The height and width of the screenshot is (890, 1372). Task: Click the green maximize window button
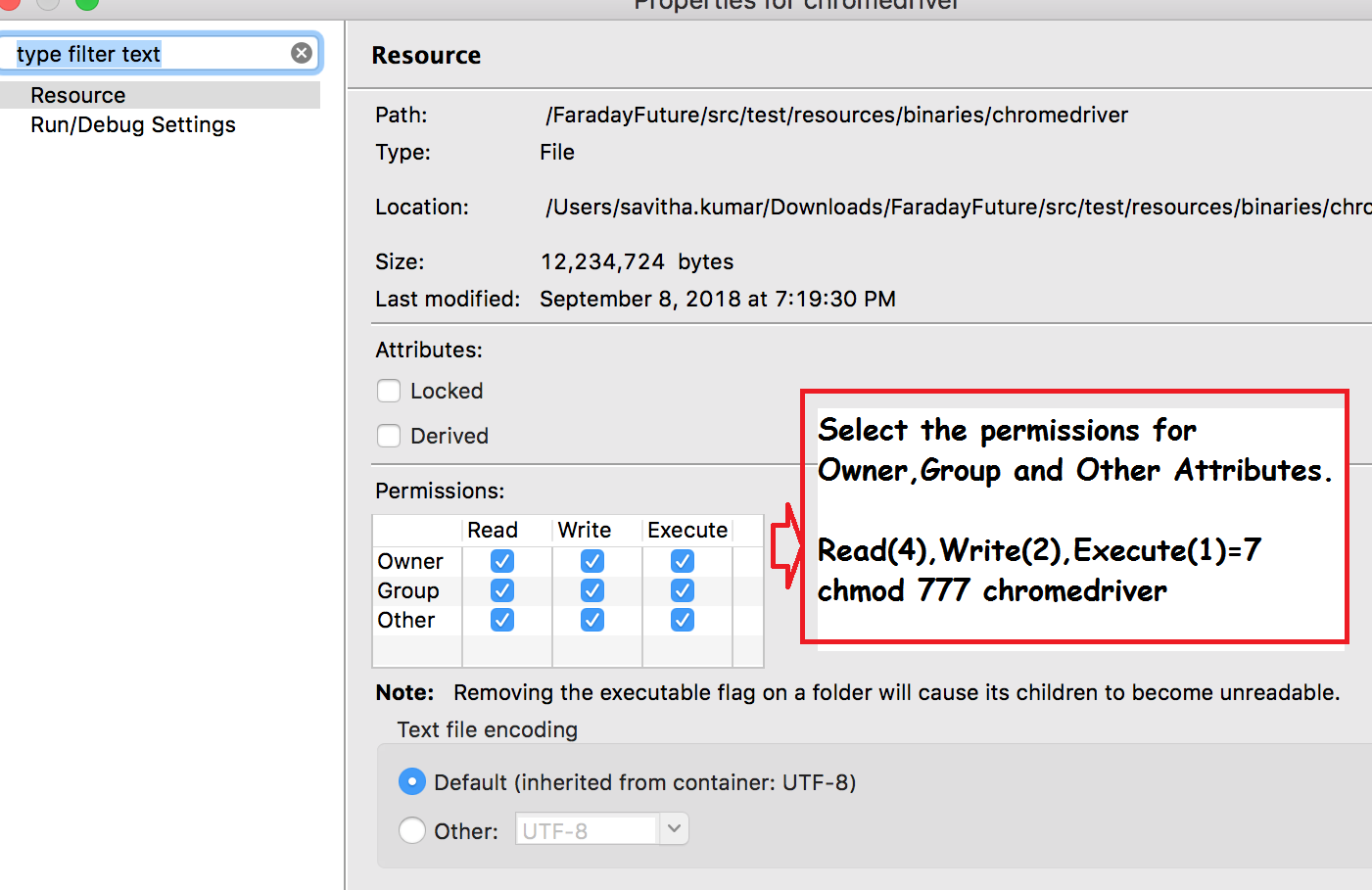[x=87, y=3]
